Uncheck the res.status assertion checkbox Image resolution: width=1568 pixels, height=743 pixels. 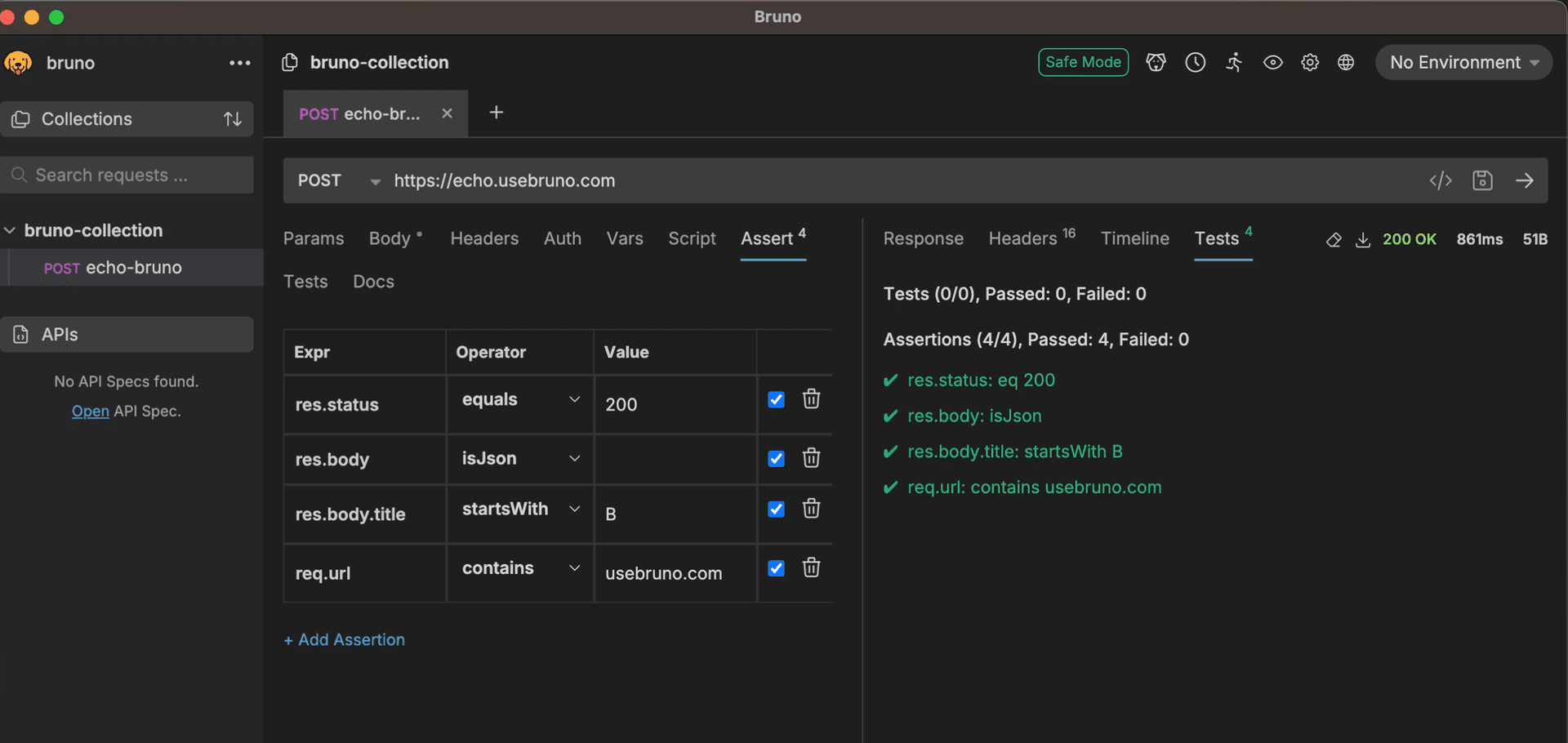click(776, 399)
